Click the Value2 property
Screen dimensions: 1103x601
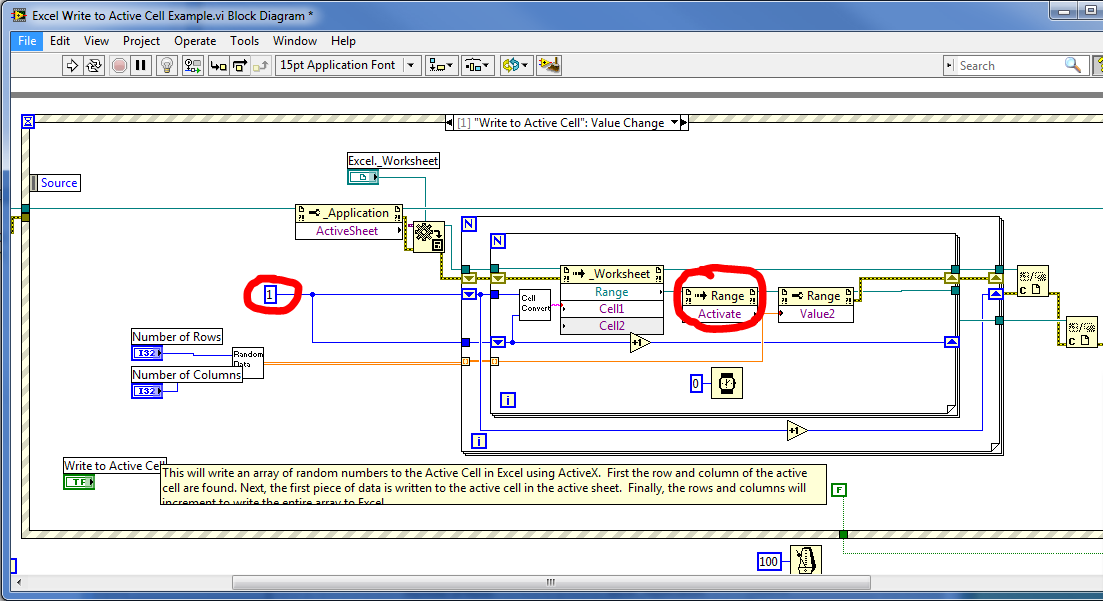click(816, 314)
